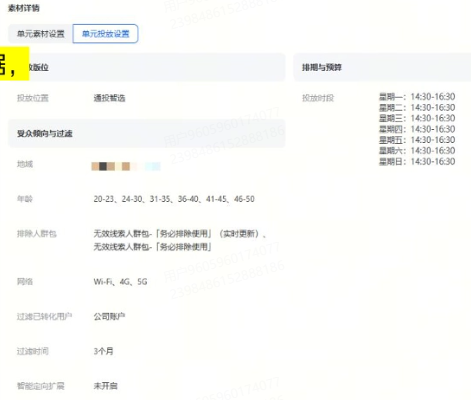Image resolution: width=471 pixels, height=400 pixels.
Task: Click the 星期一 14:30-16:30 schedule row
Action: pos(417,97)
